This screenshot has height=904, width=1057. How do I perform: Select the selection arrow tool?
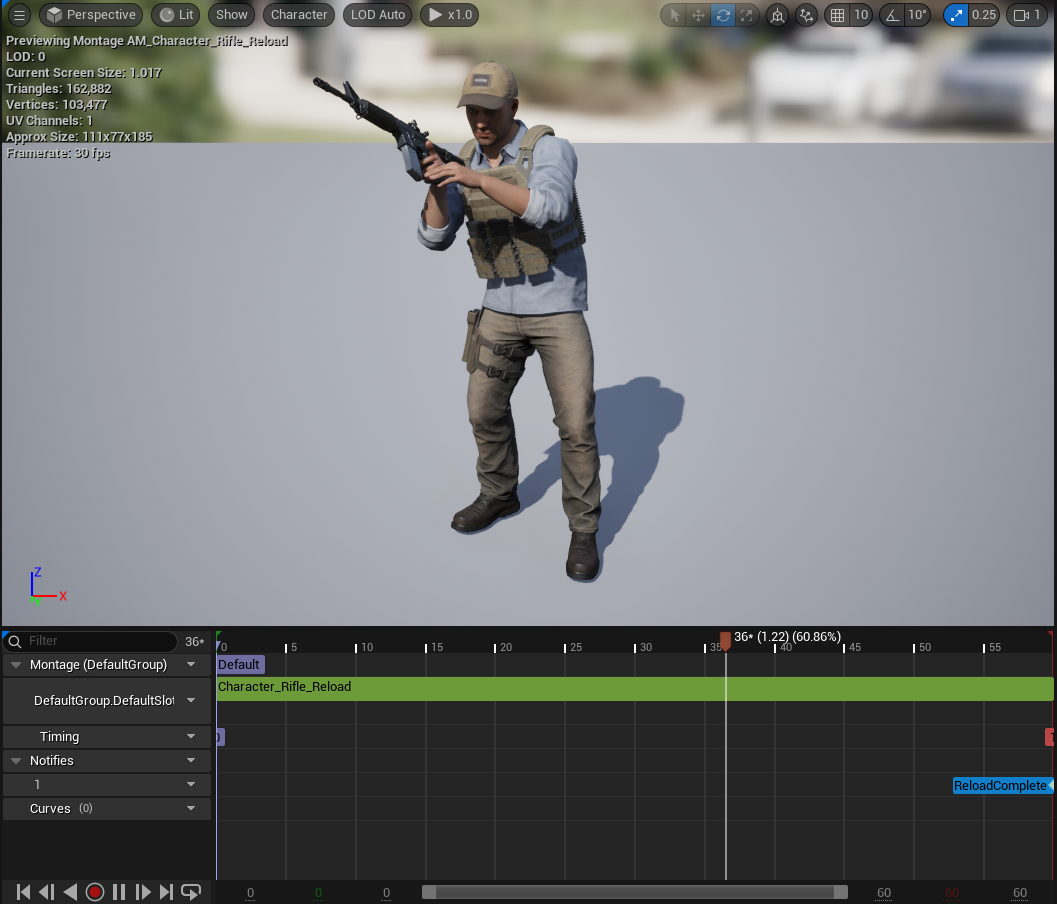[674, 15]
